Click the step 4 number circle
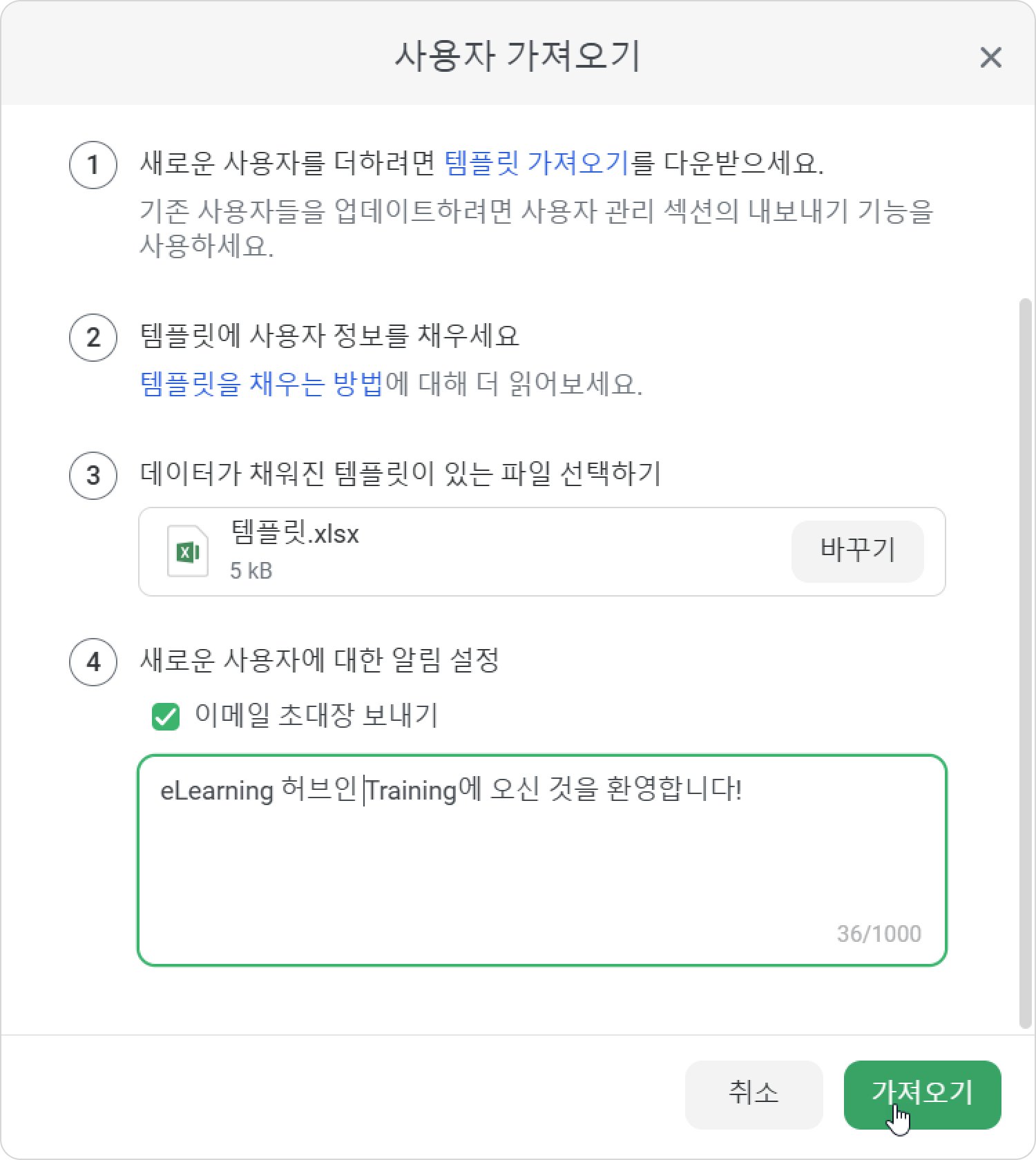Viewport: 1036px width, 1160px height. [93, 662]
